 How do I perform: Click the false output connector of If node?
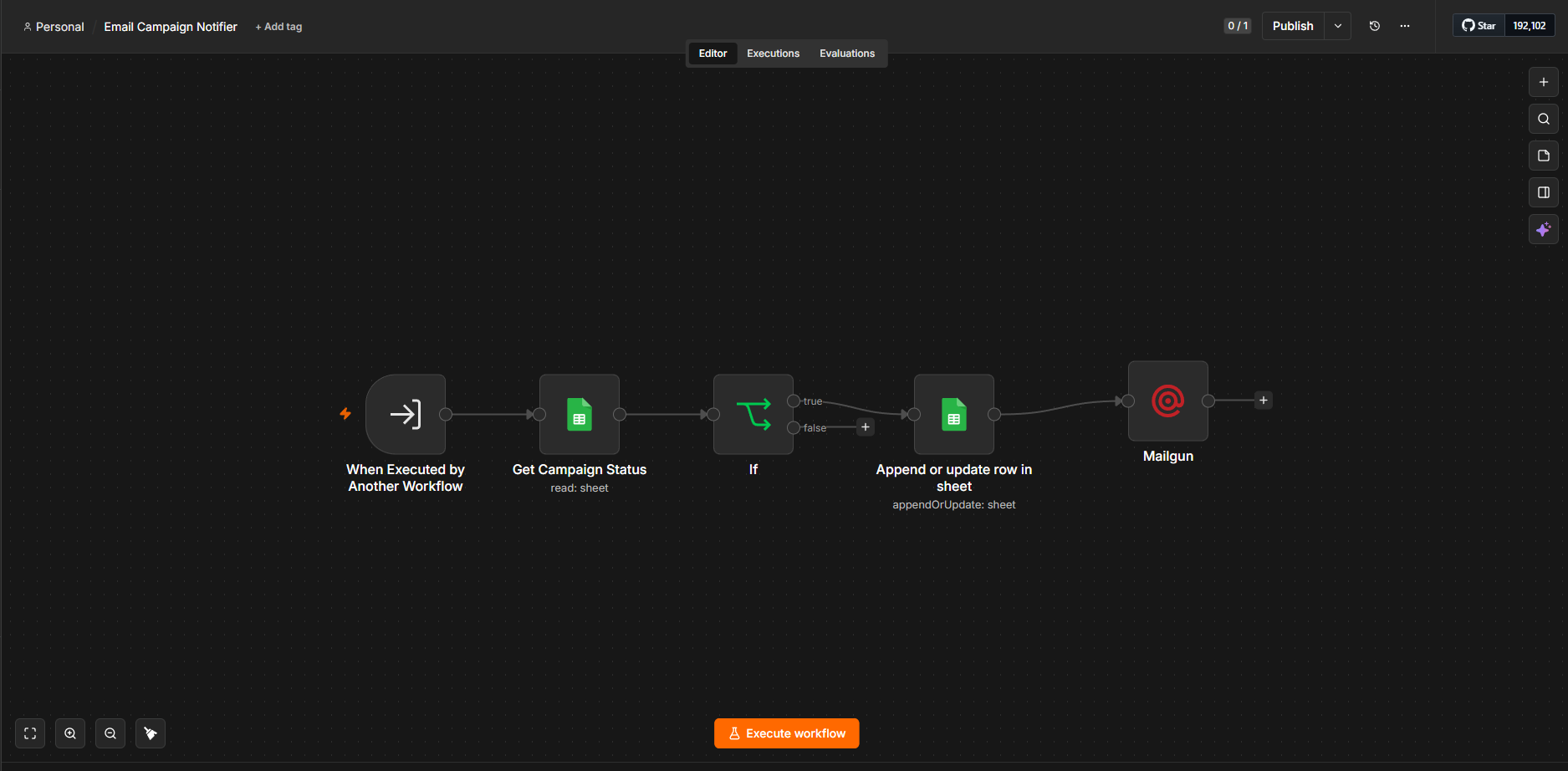click(794, 427)
